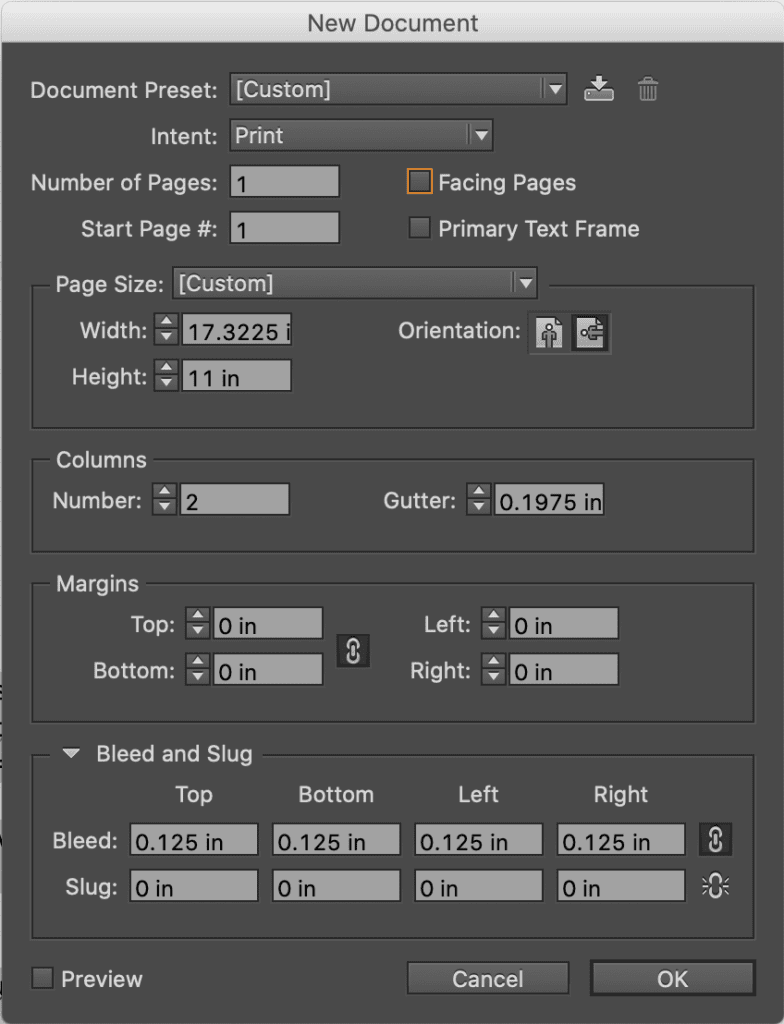This screenshot has height=1024, width=784.
Task: Click the Delete Preset trash icon
Action: click(x=647, y=89)
